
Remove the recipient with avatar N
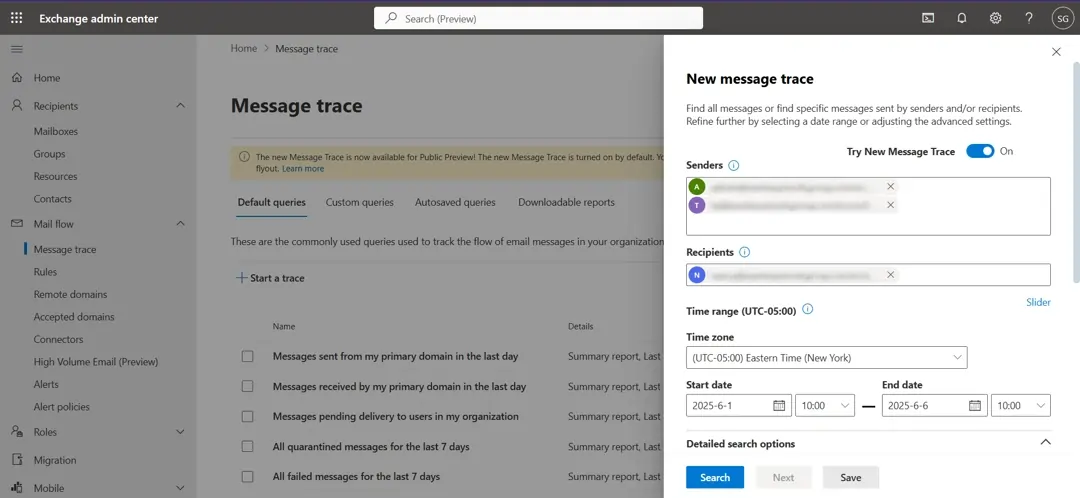tap(891, 275)
